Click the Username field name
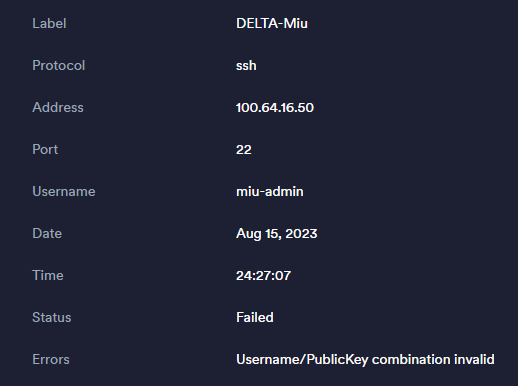 [64, 192]
